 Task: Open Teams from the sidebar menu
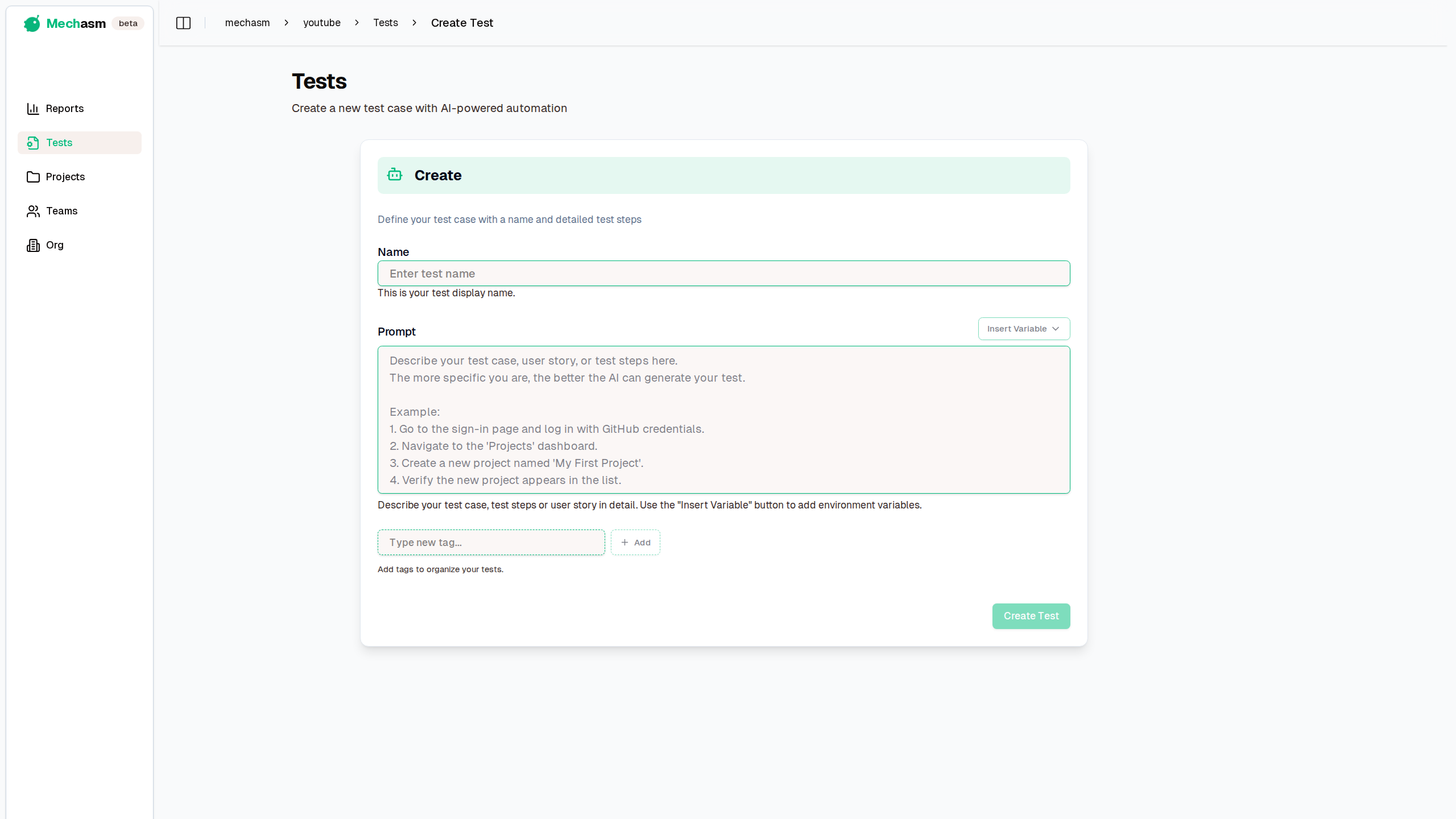(62, 211)
